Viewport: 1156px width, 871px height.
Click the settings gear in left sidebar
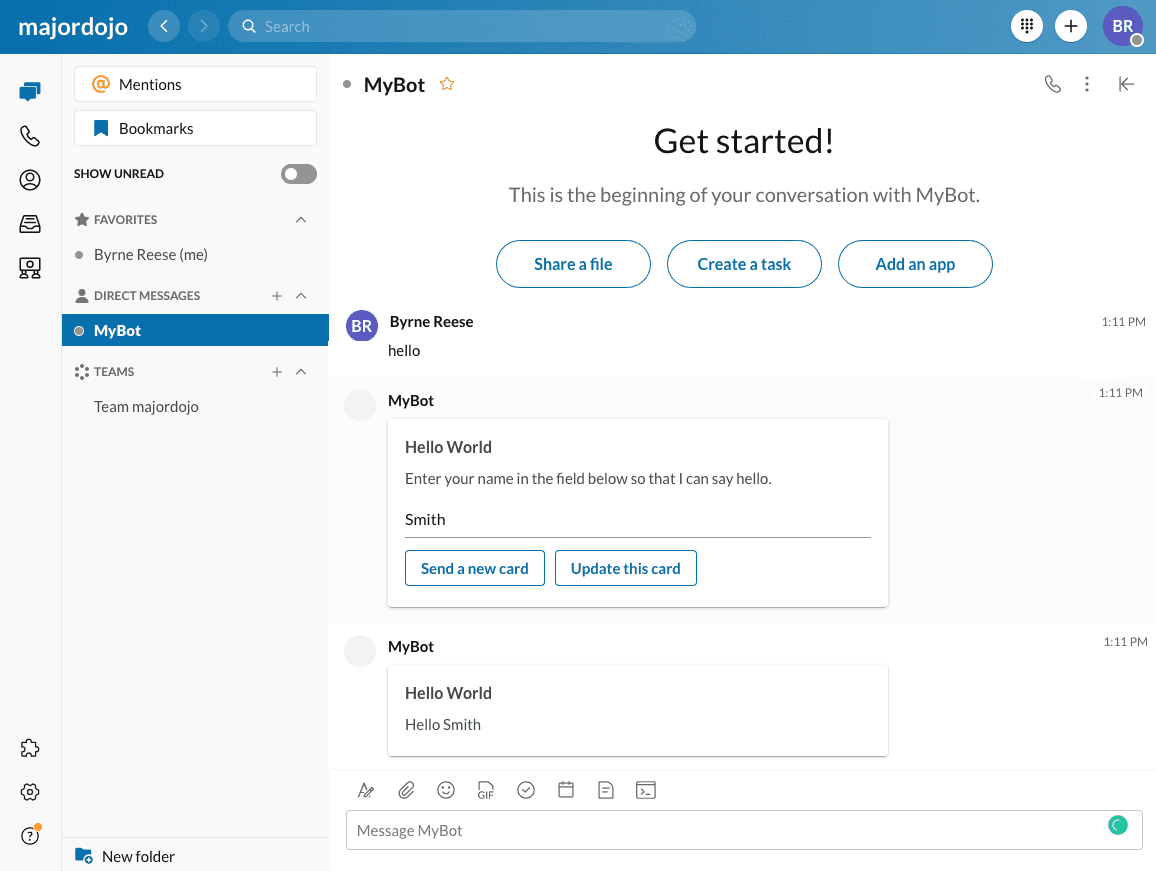pyautogui.click(x=30, y=792)
